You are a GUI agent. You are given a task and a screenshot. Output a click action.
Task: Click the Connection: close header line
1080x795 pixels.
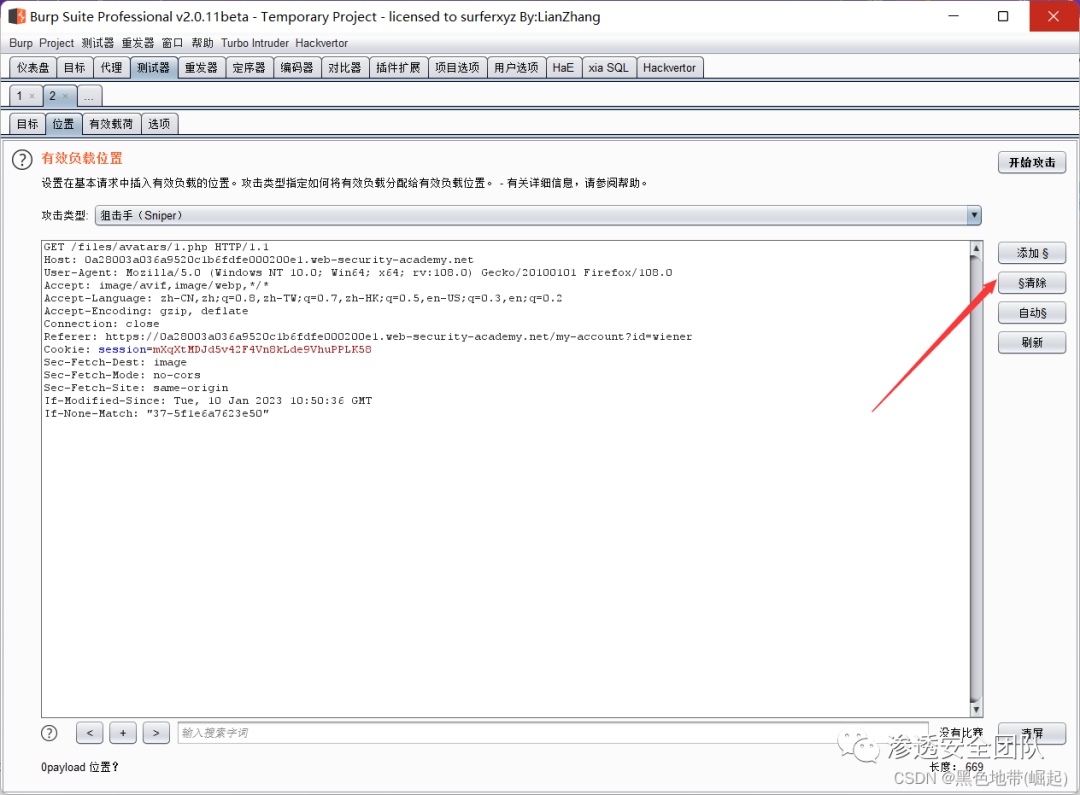click(x=101, y=324)
